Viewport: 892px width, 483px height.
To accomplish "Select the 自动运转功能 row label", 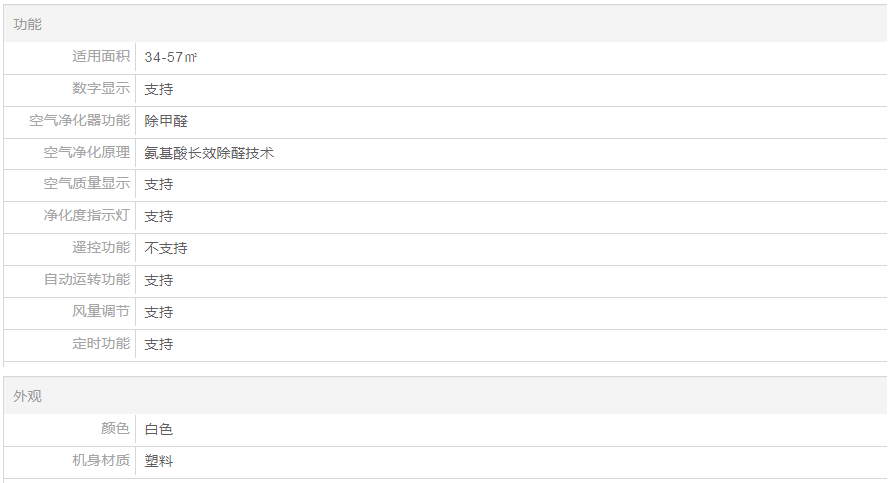I will 87,280.
